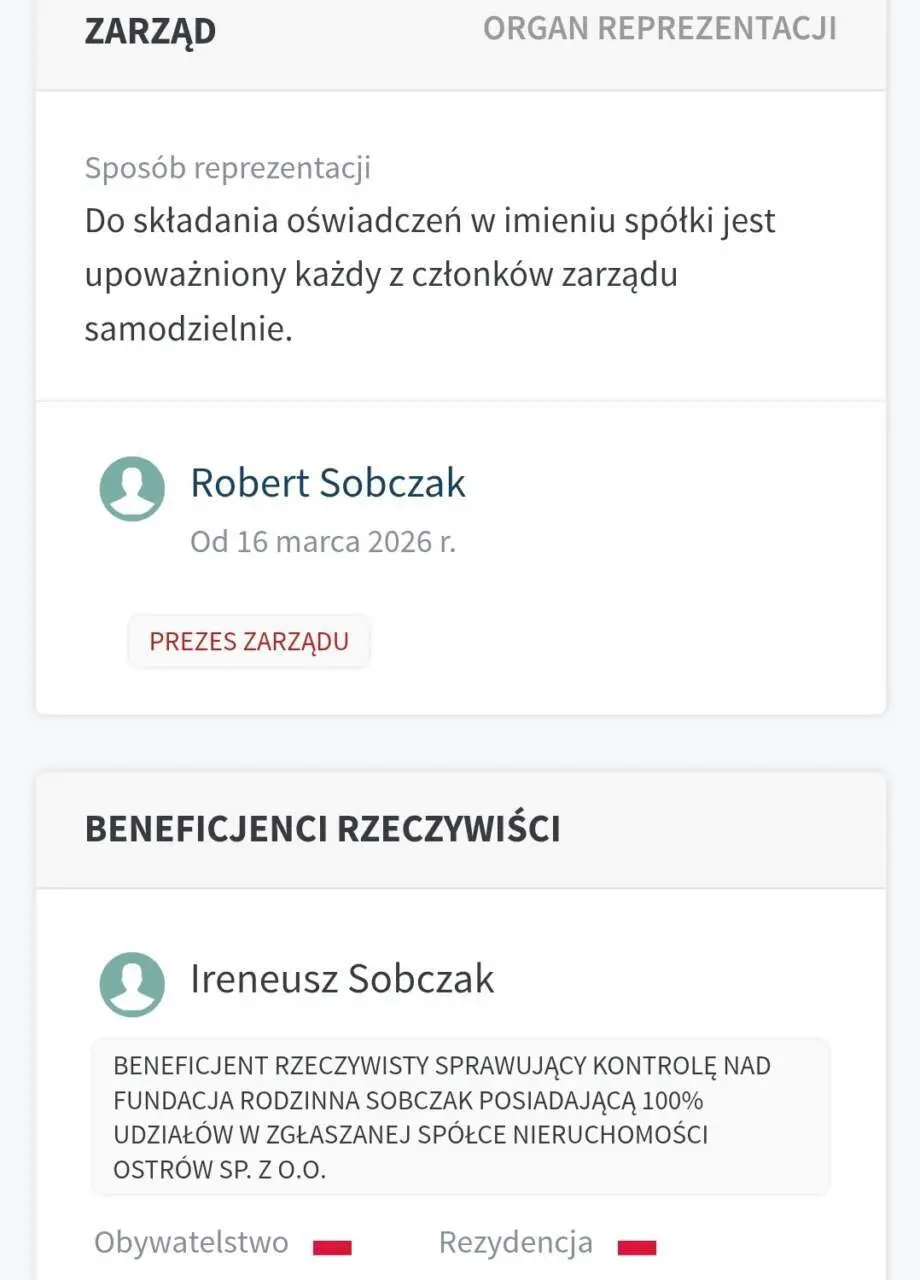Click the beneficial owner description box
This screenshot has width=920, height=1280.
point(461,1117)
